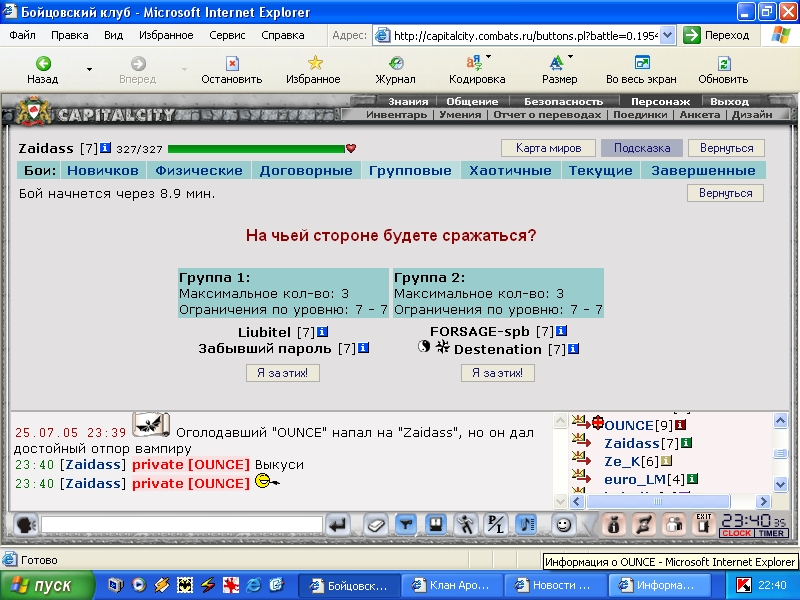Image resolution: width=800 pixels, height=600 pixels.
Task: Open the Анкета submenu link
Action: pos(699,115)
